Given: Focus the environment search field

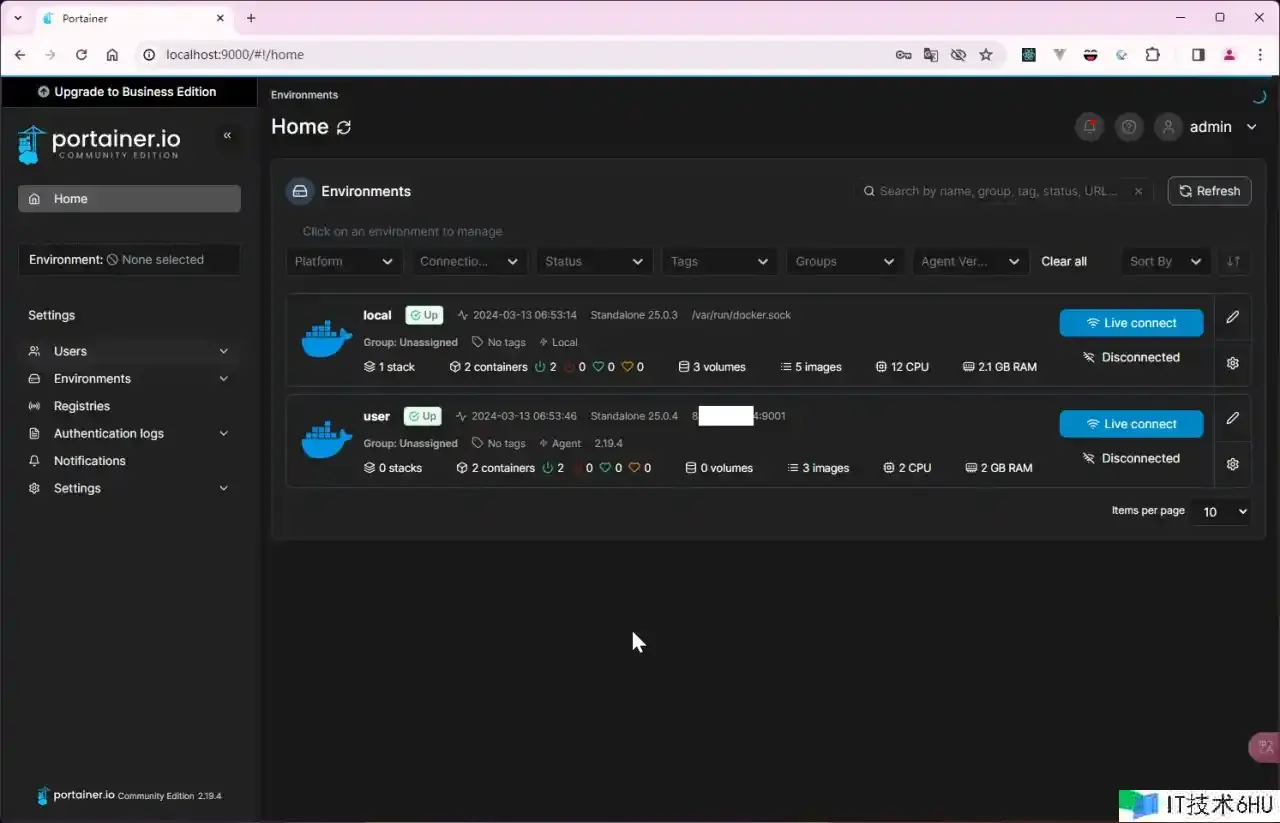Looking at the screenshot, I should pos(1003,191).
